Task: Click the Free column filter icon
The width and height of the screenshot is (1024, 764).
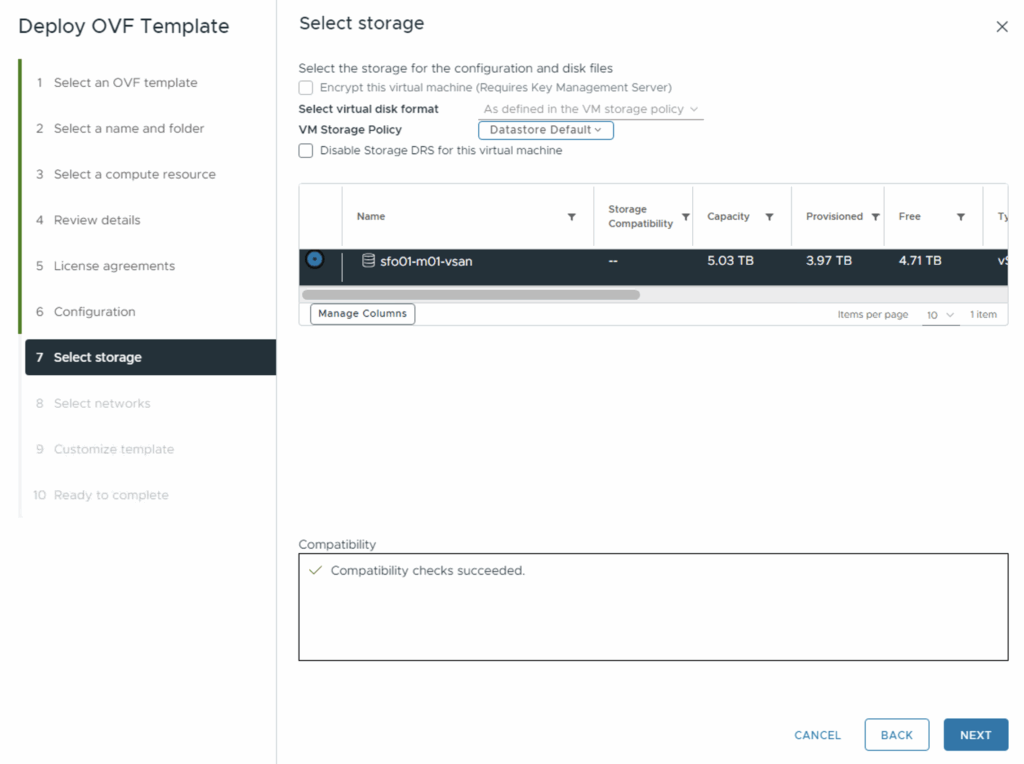Action: [960, 217]
